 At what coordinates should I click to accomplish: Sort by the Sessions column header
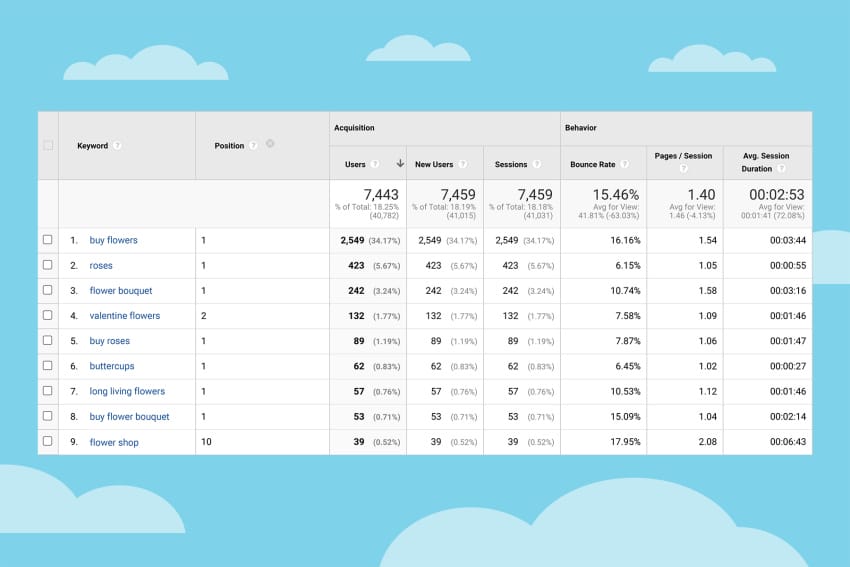511,164
